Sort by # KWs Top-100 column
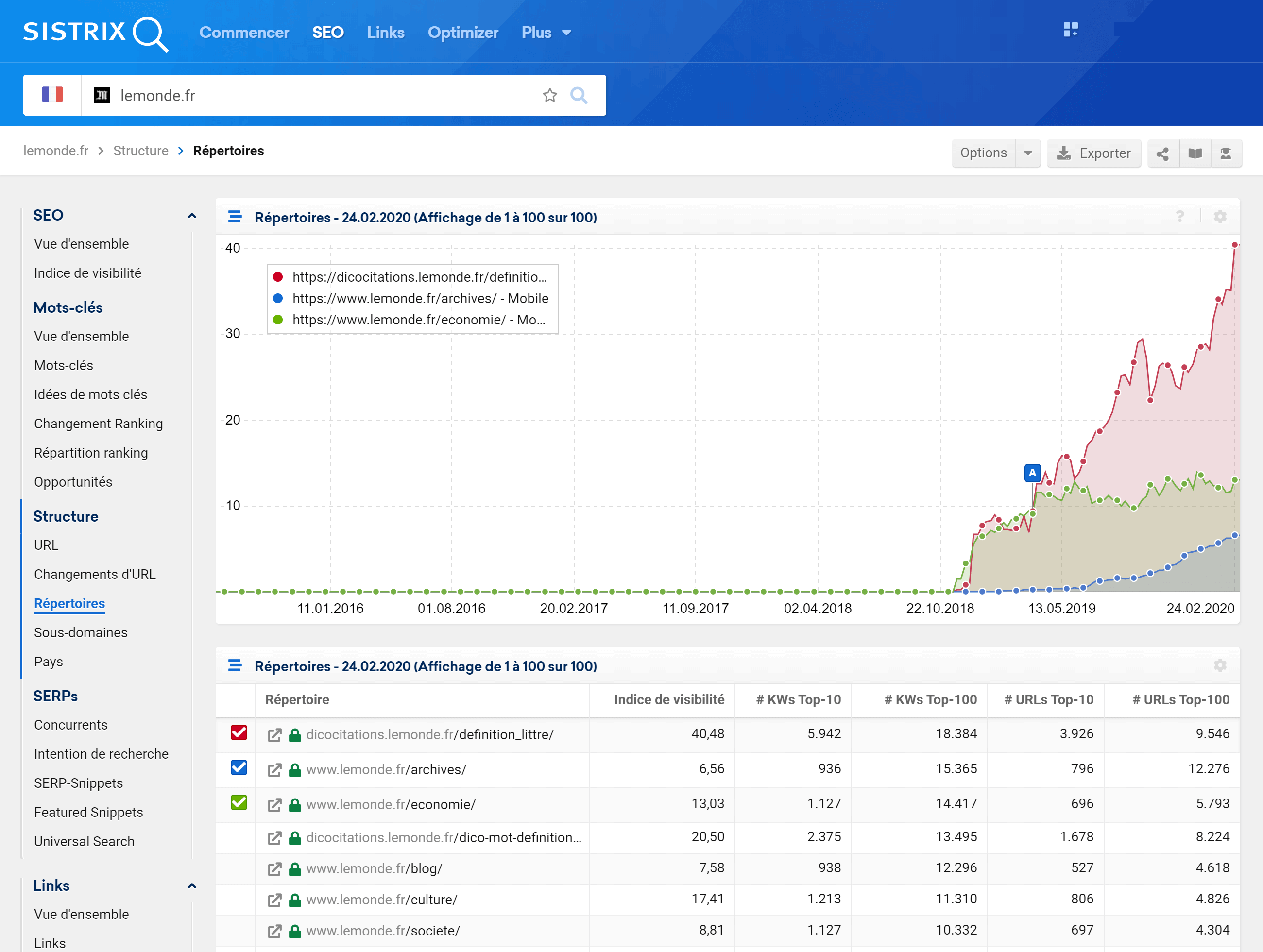The height and width of the screenshot is (952, 1263). [x=930, y=700]
